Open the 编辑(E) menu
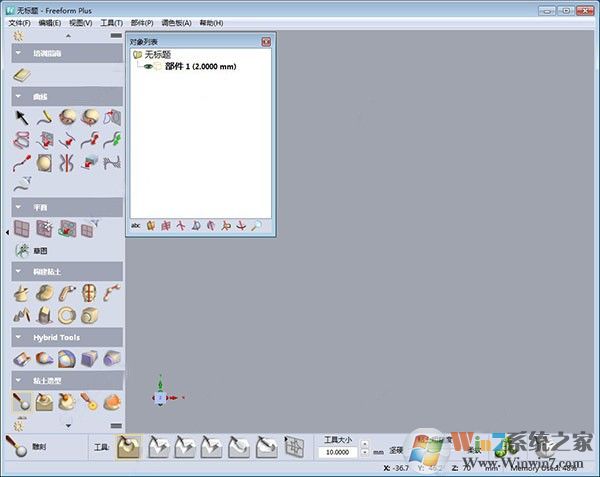600x477 pixels. click(x=50, y=23)
